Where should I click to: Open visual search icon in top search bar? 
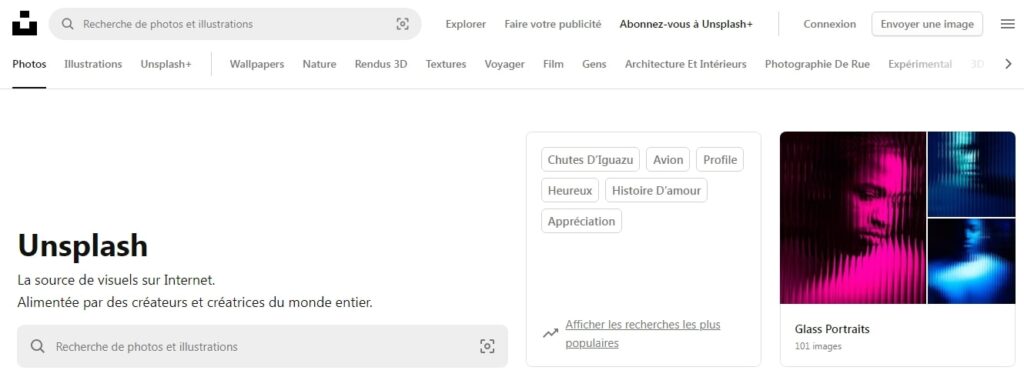[x=402, y=24]
